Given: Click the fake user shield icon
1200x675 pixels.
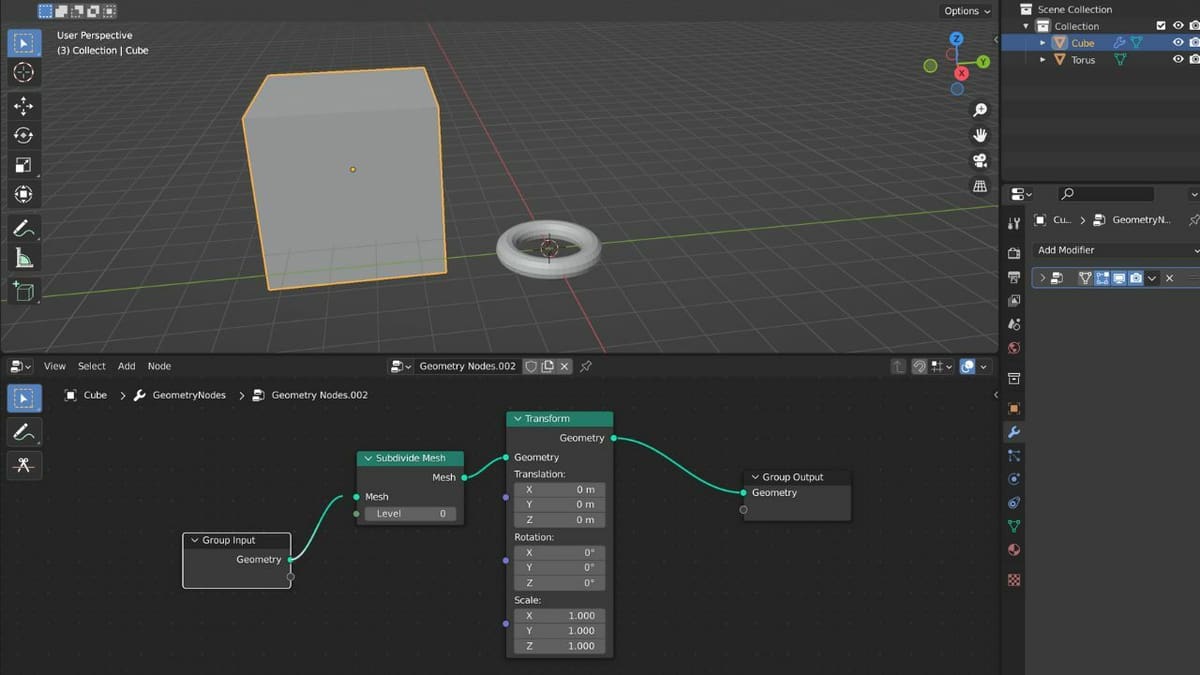Looking at the screenshot, I should point(532,367).
